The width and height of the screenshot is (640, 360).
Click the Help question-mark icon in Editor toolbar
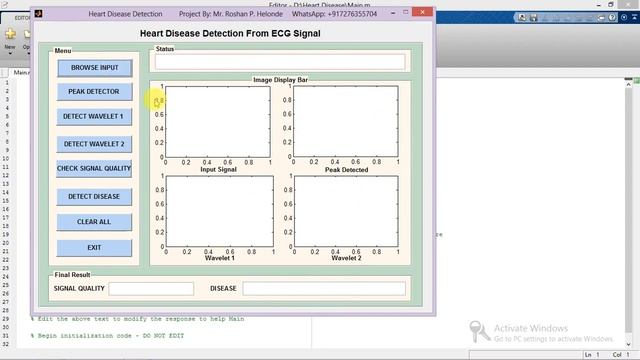(612, 18)
